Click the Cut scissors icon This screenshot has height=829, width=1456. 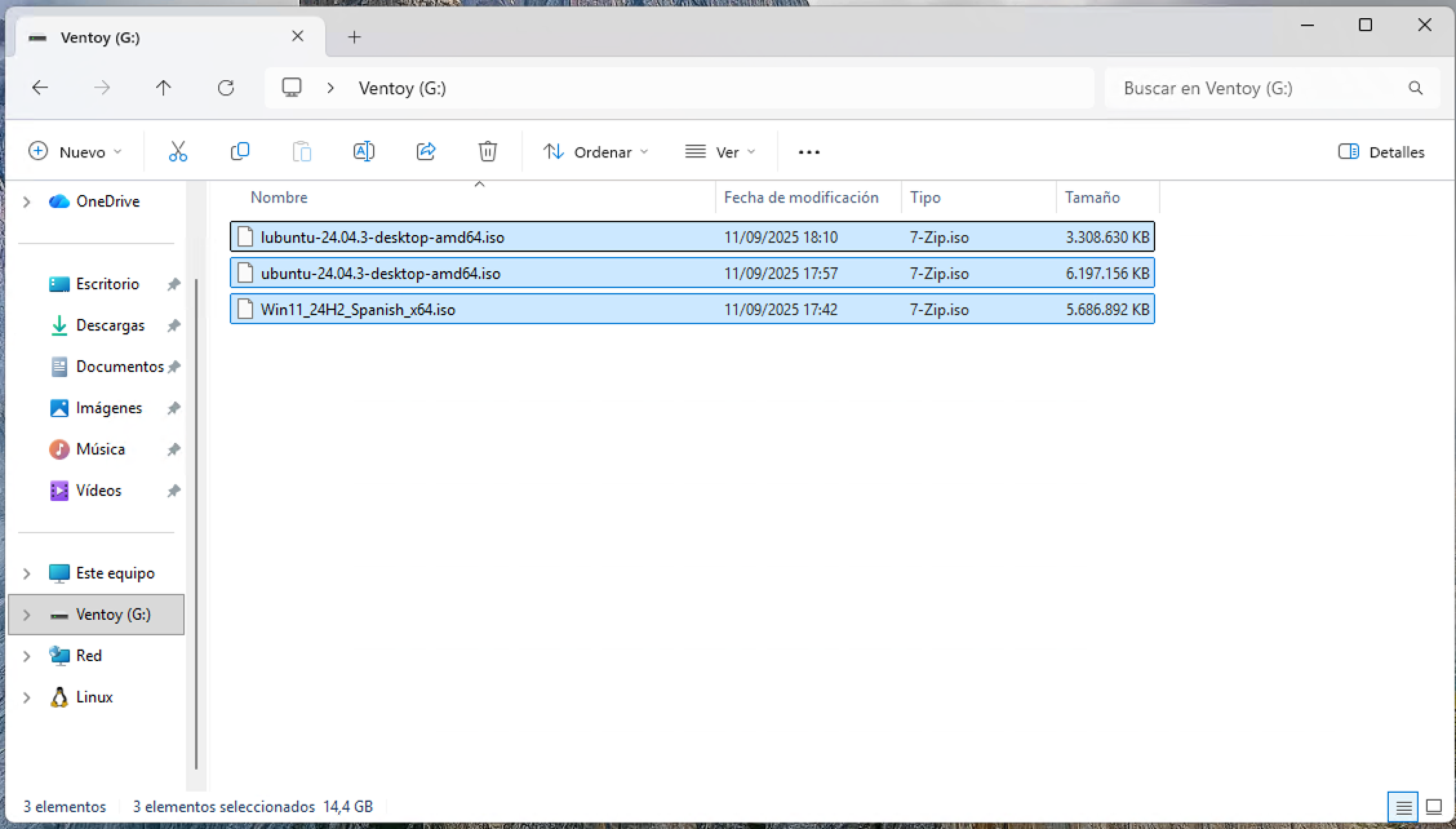coord(177,152)
